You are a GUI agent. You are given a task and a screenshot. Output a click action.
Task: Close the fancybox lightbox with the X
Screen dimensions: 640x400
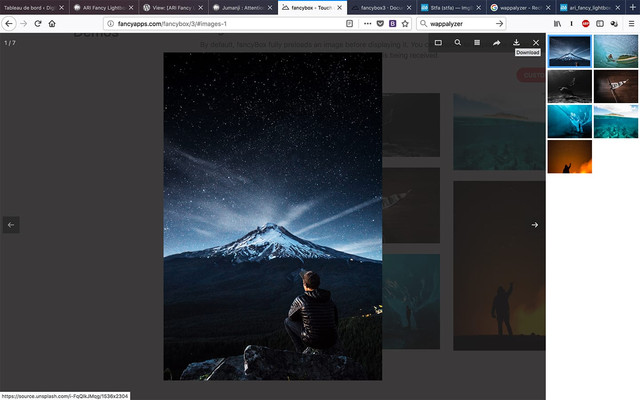tap(536, 42)
